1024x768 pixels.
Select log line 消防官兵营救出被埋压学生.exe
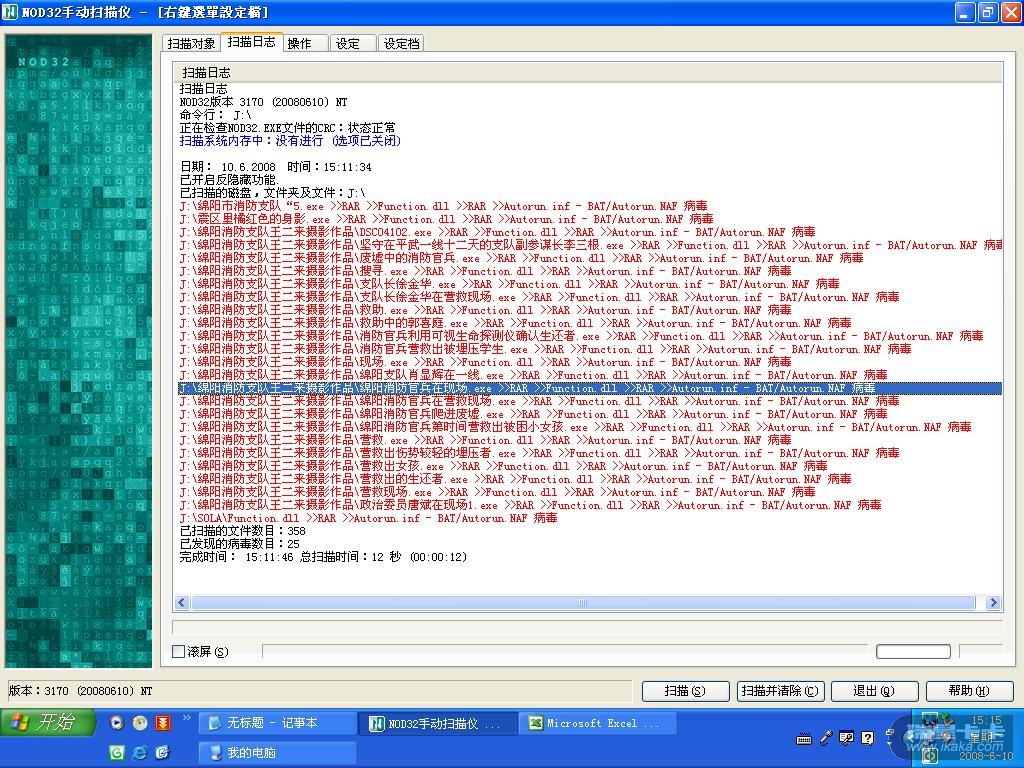click(545, 349)
